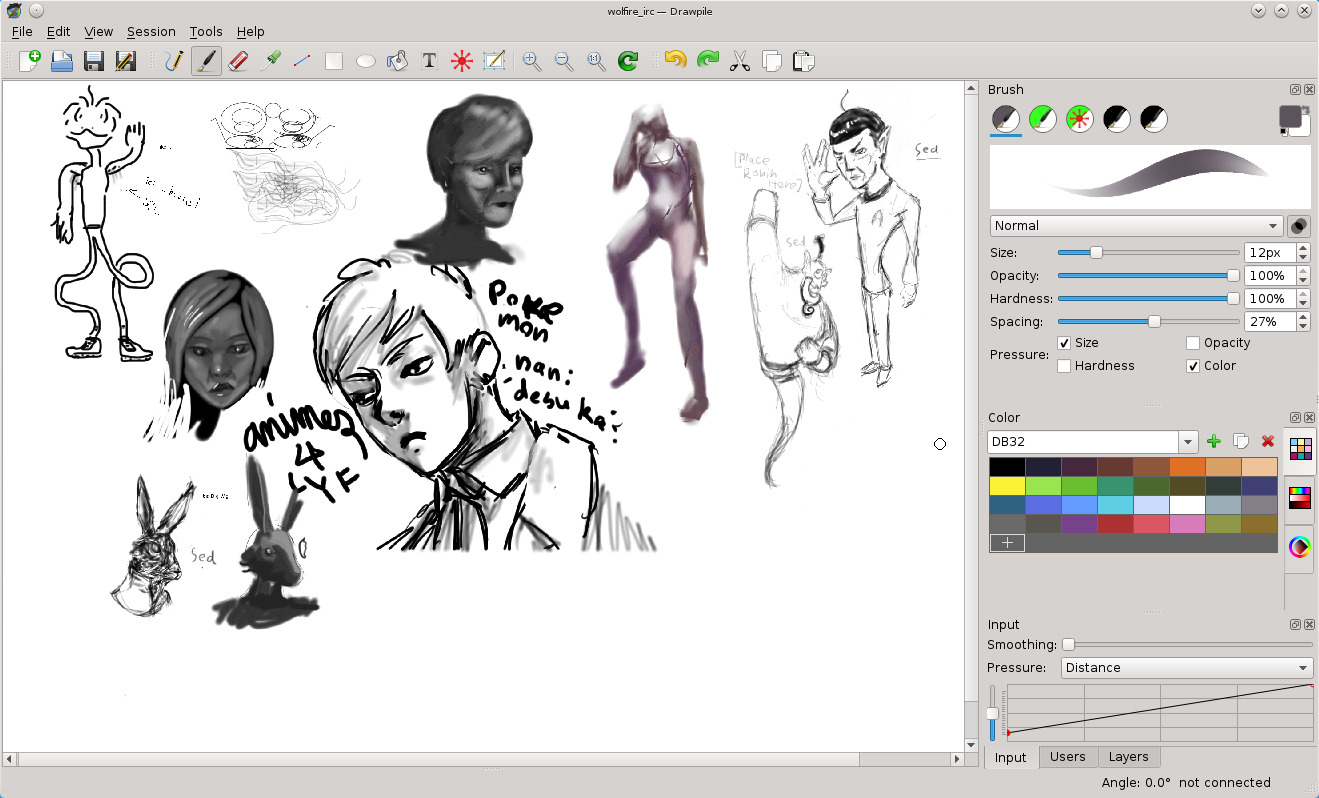Add a new color palette
The width and height of the screenshot is (1319, 798).
1213,441
